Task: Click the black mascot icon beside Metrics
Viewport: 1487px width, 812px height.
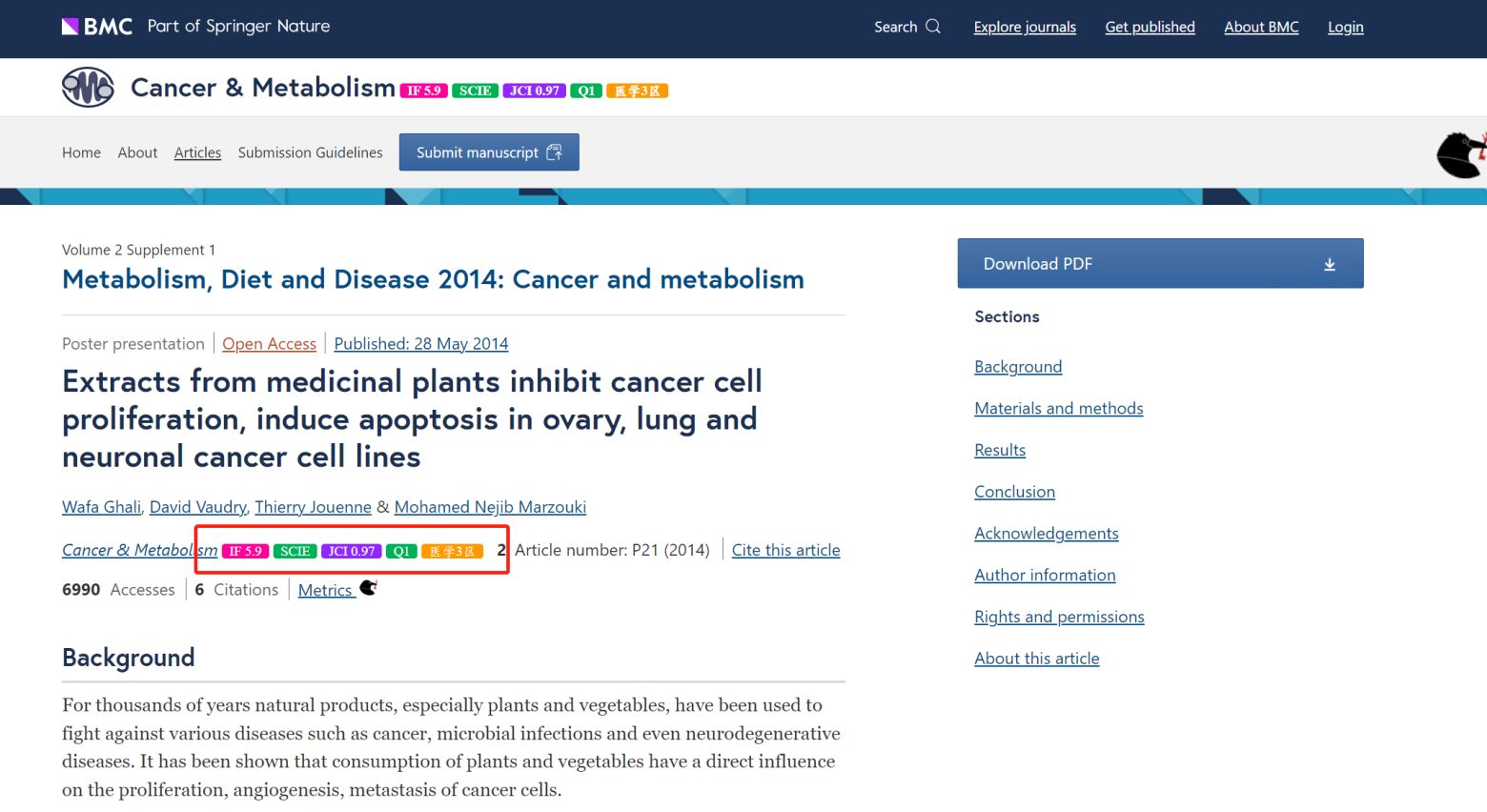Action: (369, 588)
